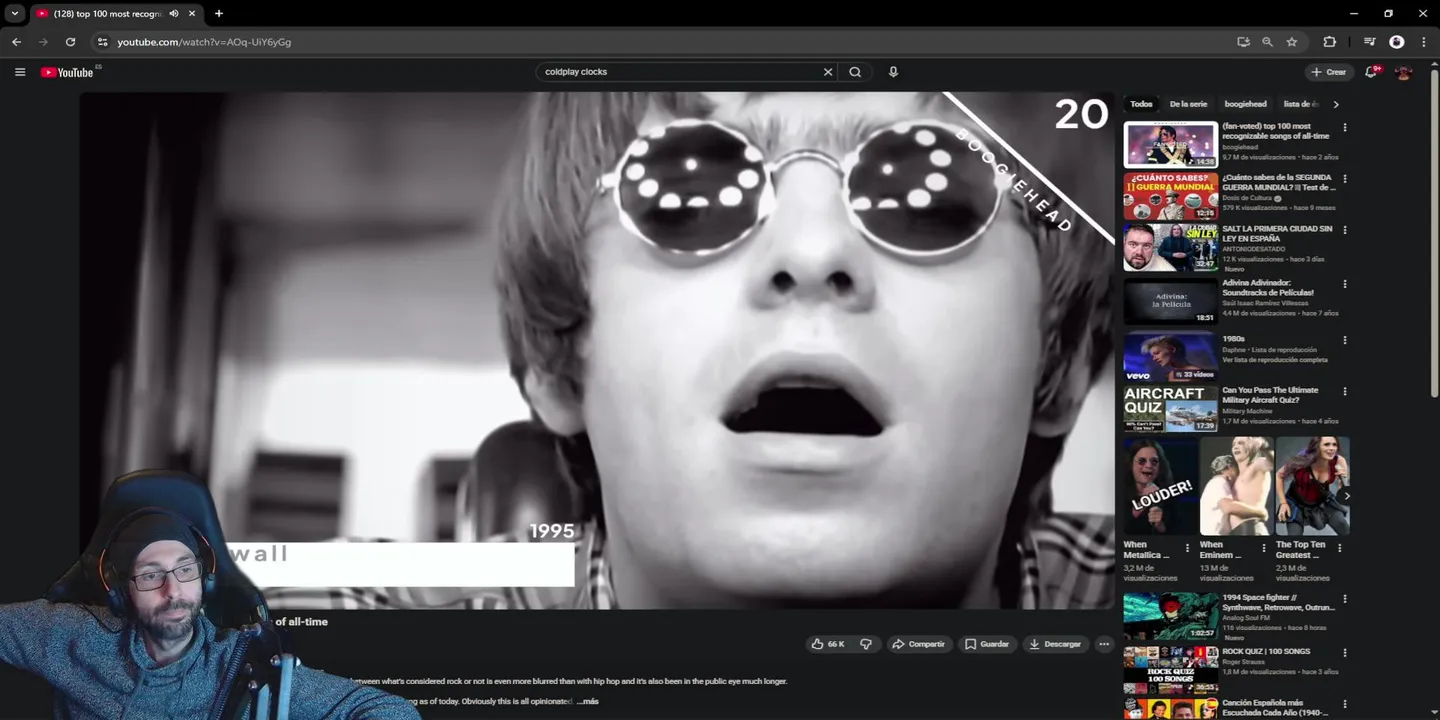Open options for fan-voted top 100 video
1440x720 pixels.
pos(1345,127)
